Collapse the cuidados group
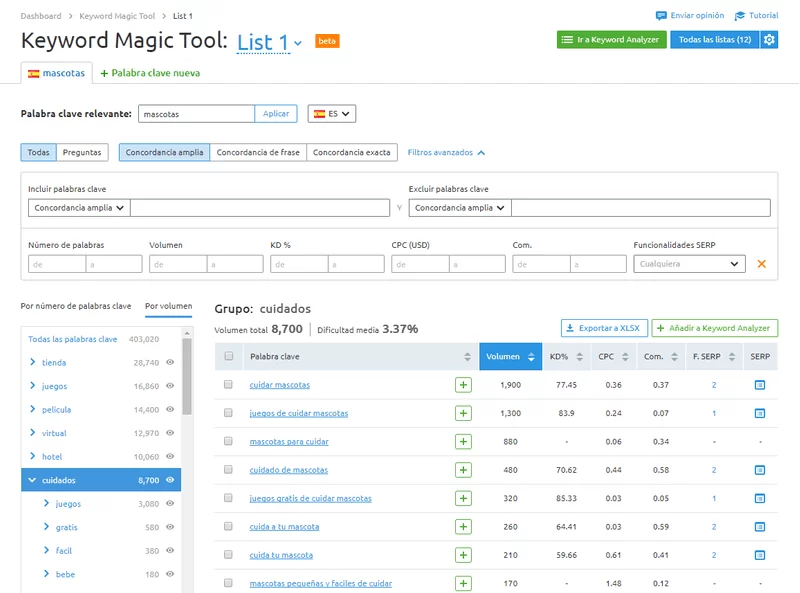Image resolution: width=800 pixels, height=593 pixels. coord(32,480)
